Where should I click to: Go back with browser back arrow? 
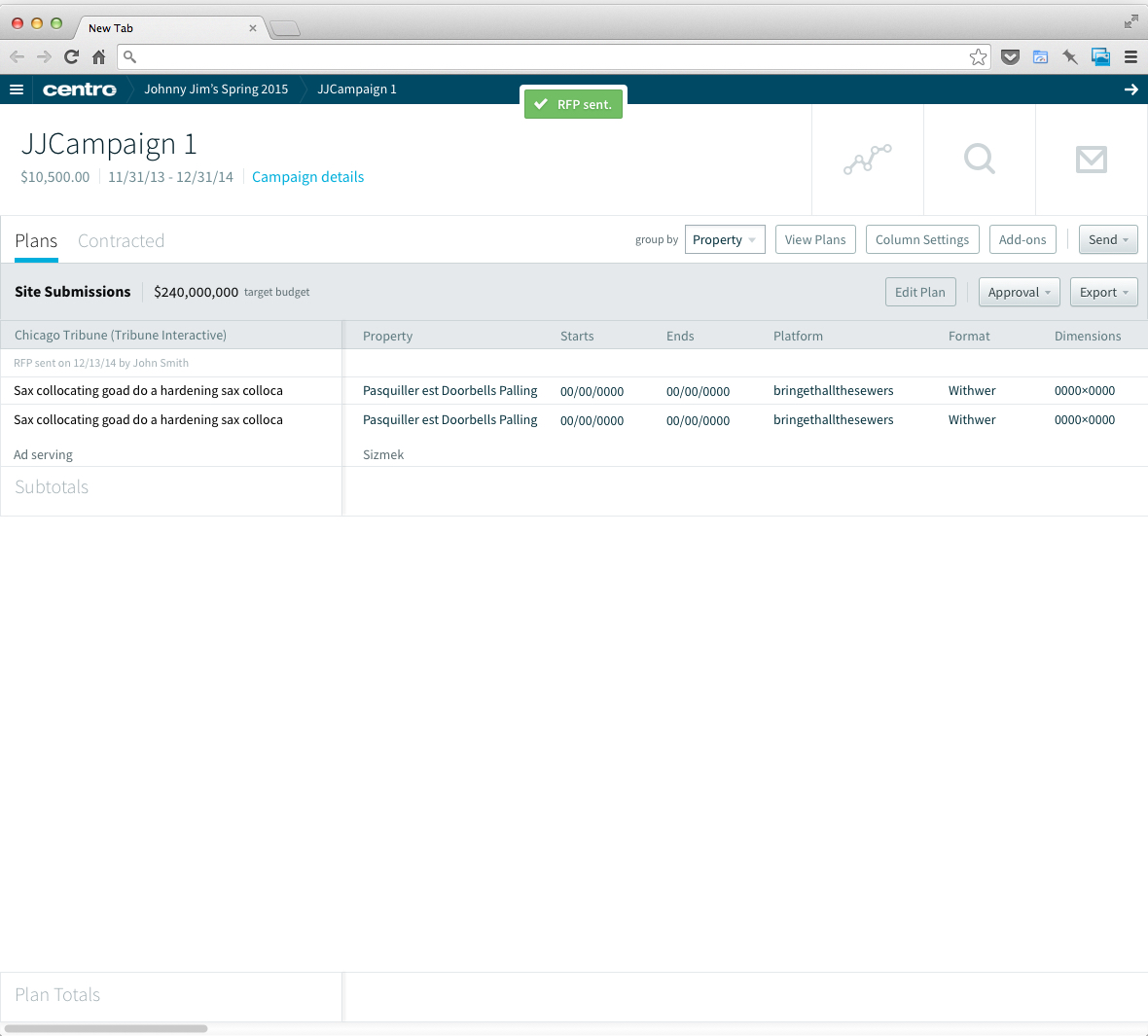click(x=17, y=56)
